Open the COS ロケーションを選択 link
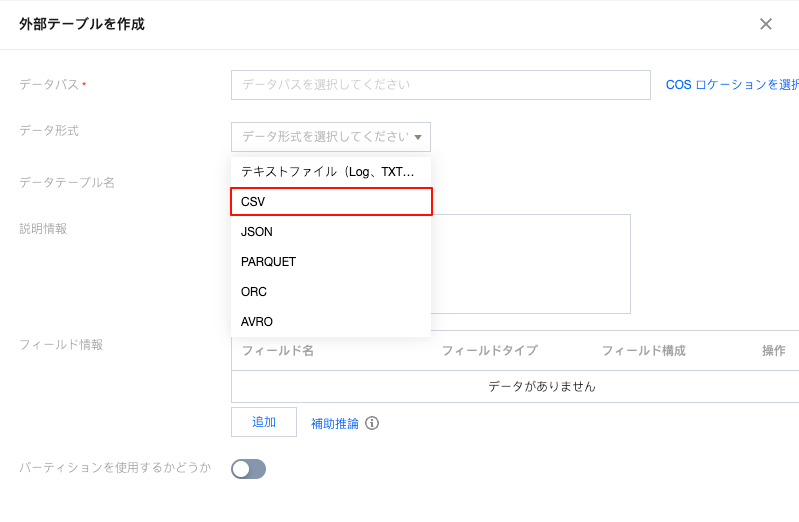The image size is (799, 522). tap(732, 85)
